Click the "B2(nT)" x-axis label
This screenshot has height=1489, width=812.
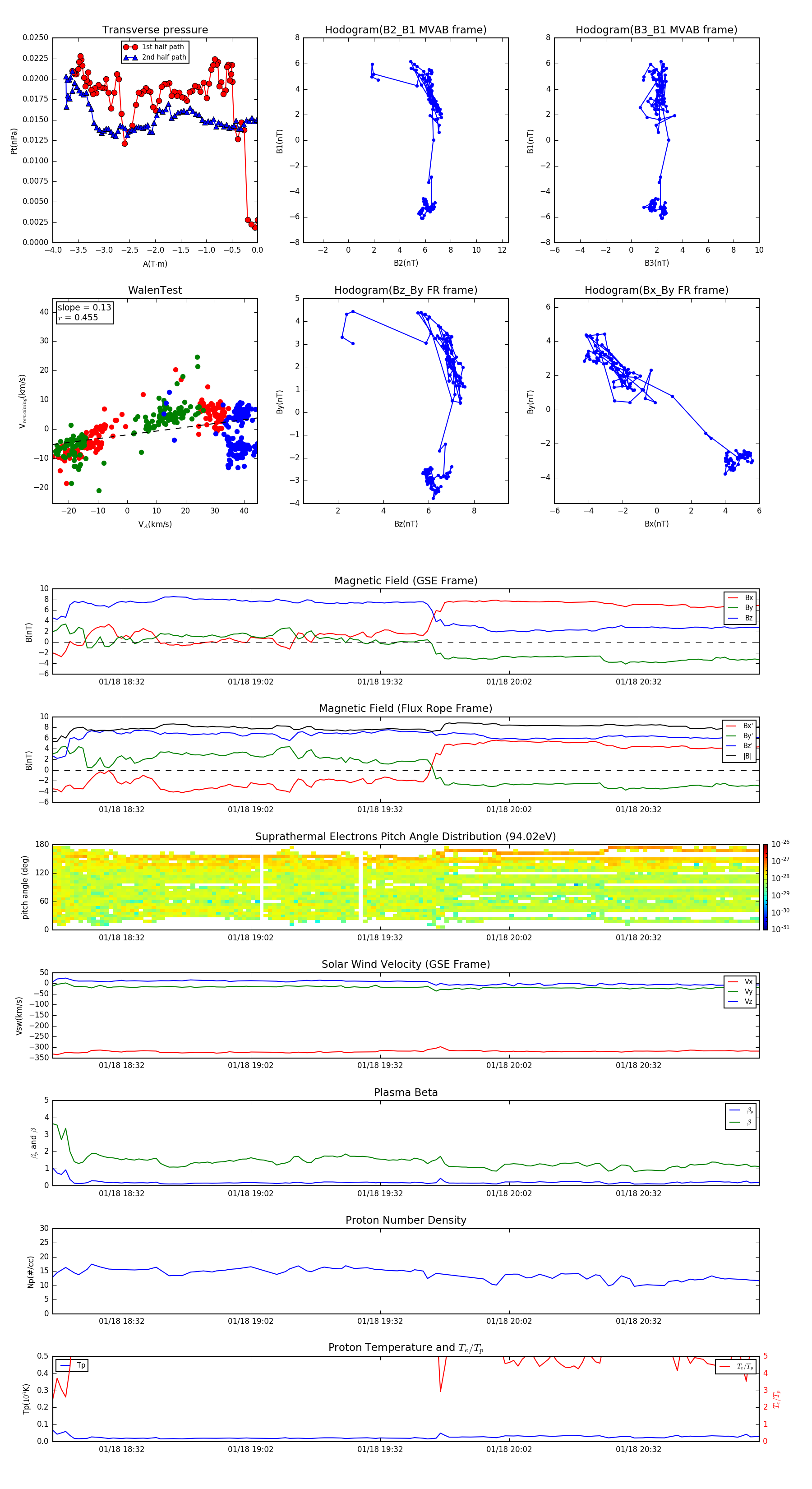pos(406,263)
